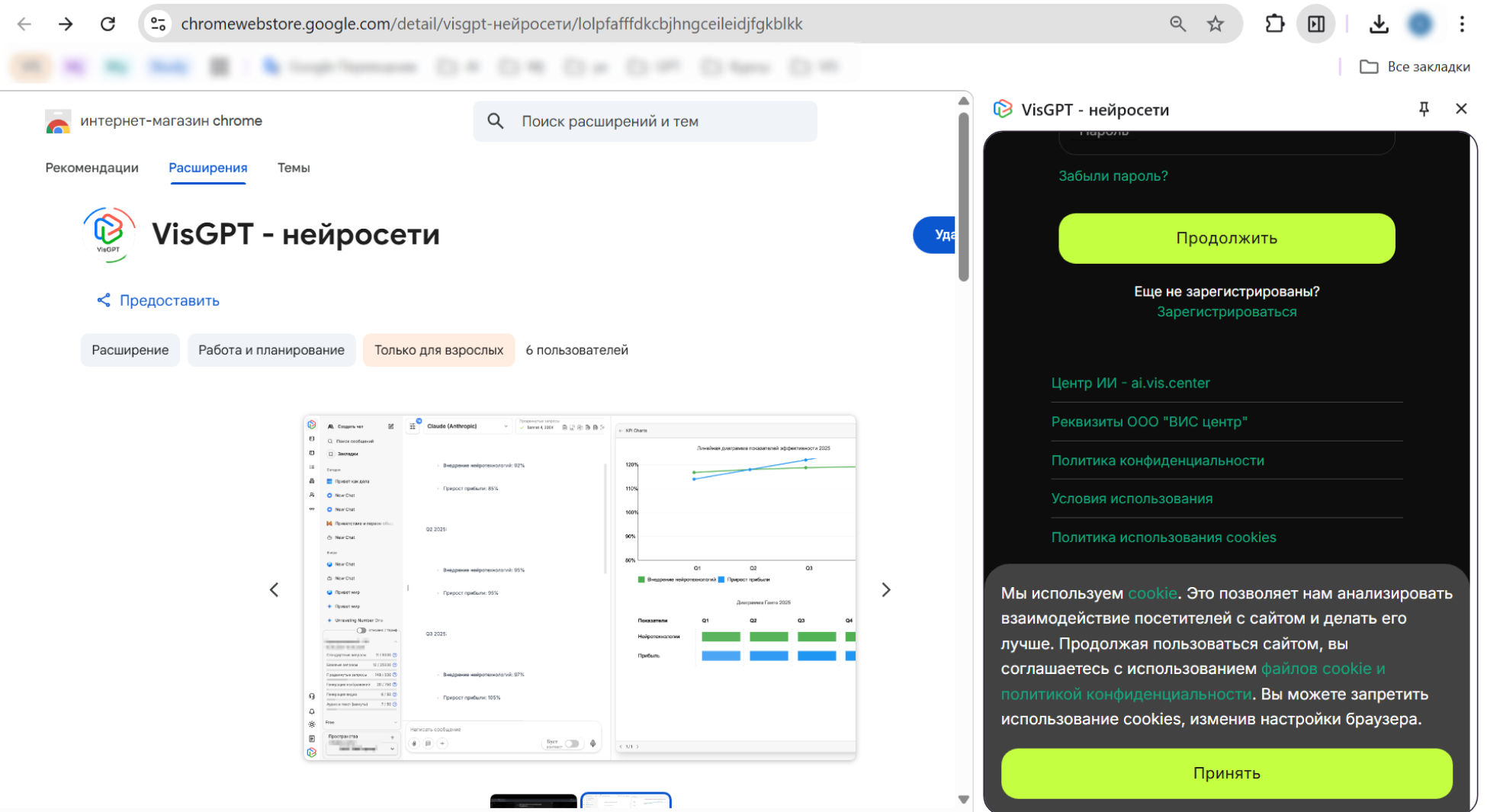The image size is (1487, 812).
Task: Open 'Реквизиты ООО "ВИС центр"' link
Action: [x=1149, y=422]
